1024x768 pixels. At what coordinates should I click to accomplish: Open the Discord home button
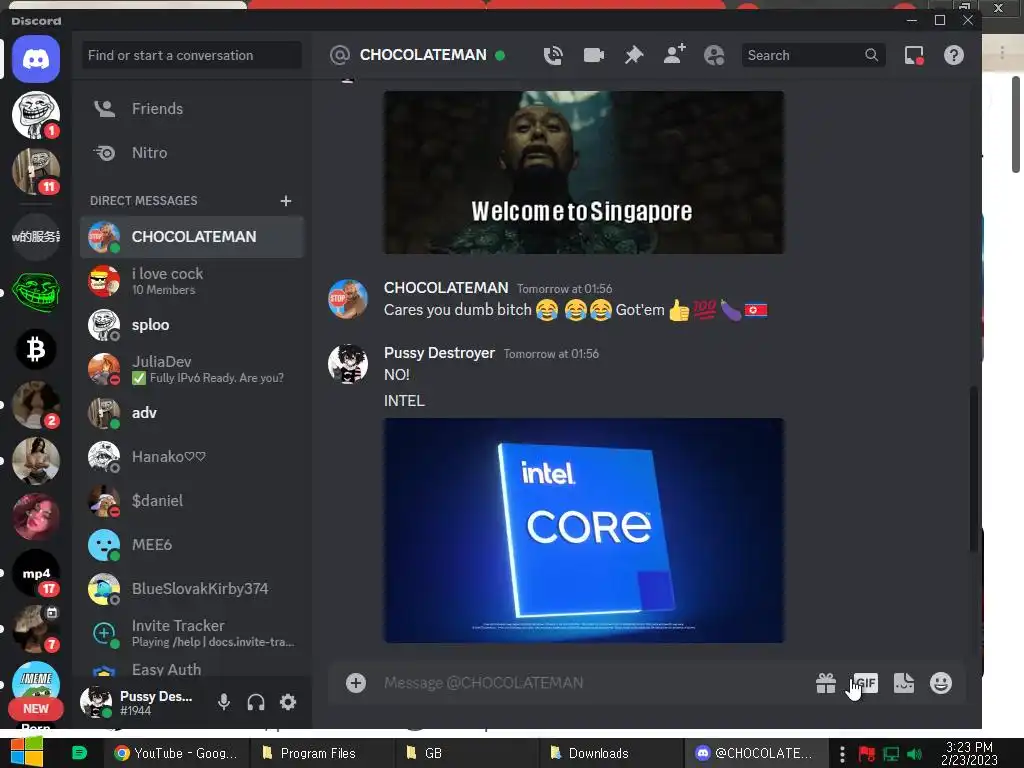coord(36,59)
